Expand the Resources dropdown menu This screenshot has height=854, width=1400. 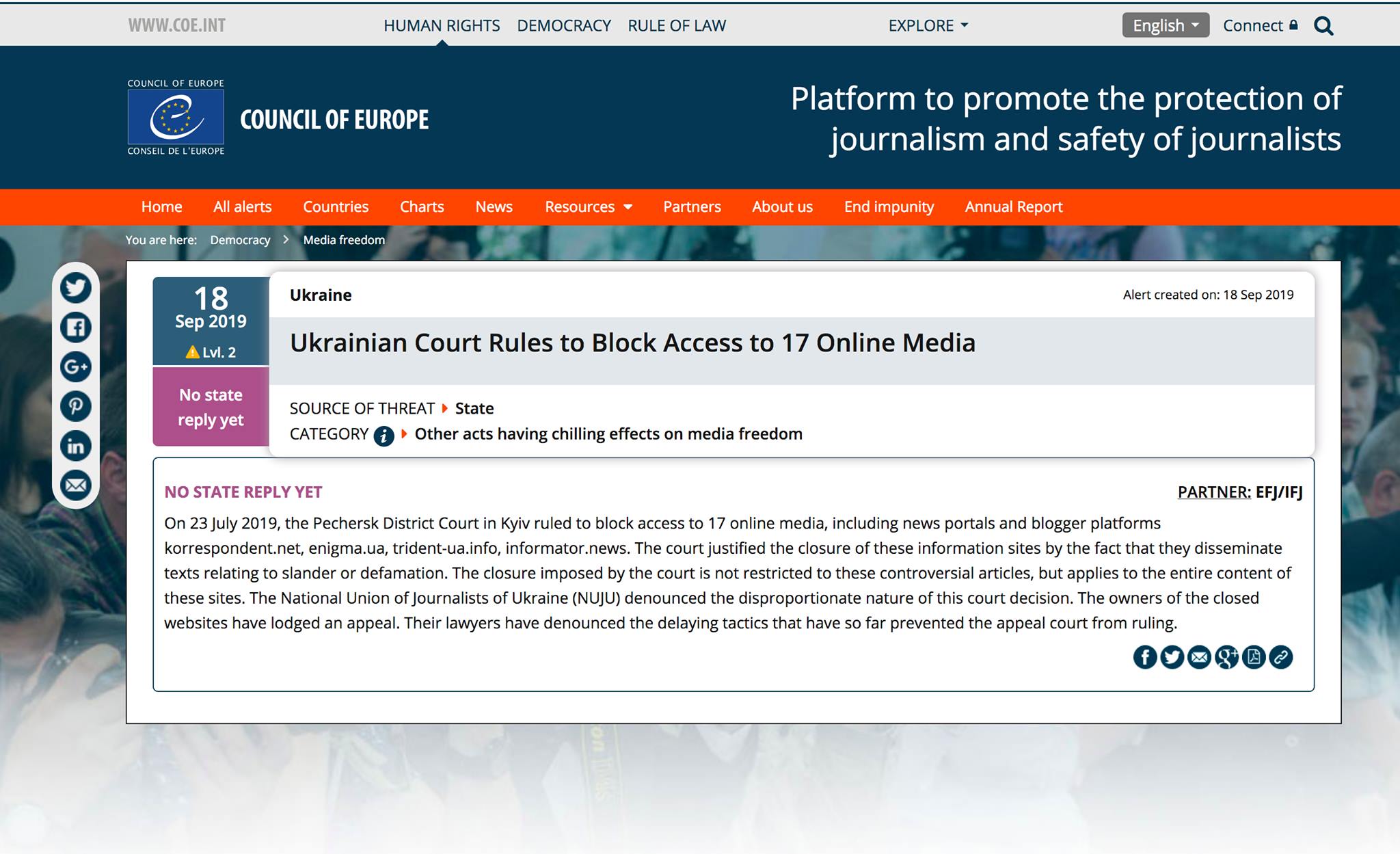coord(588,206)
